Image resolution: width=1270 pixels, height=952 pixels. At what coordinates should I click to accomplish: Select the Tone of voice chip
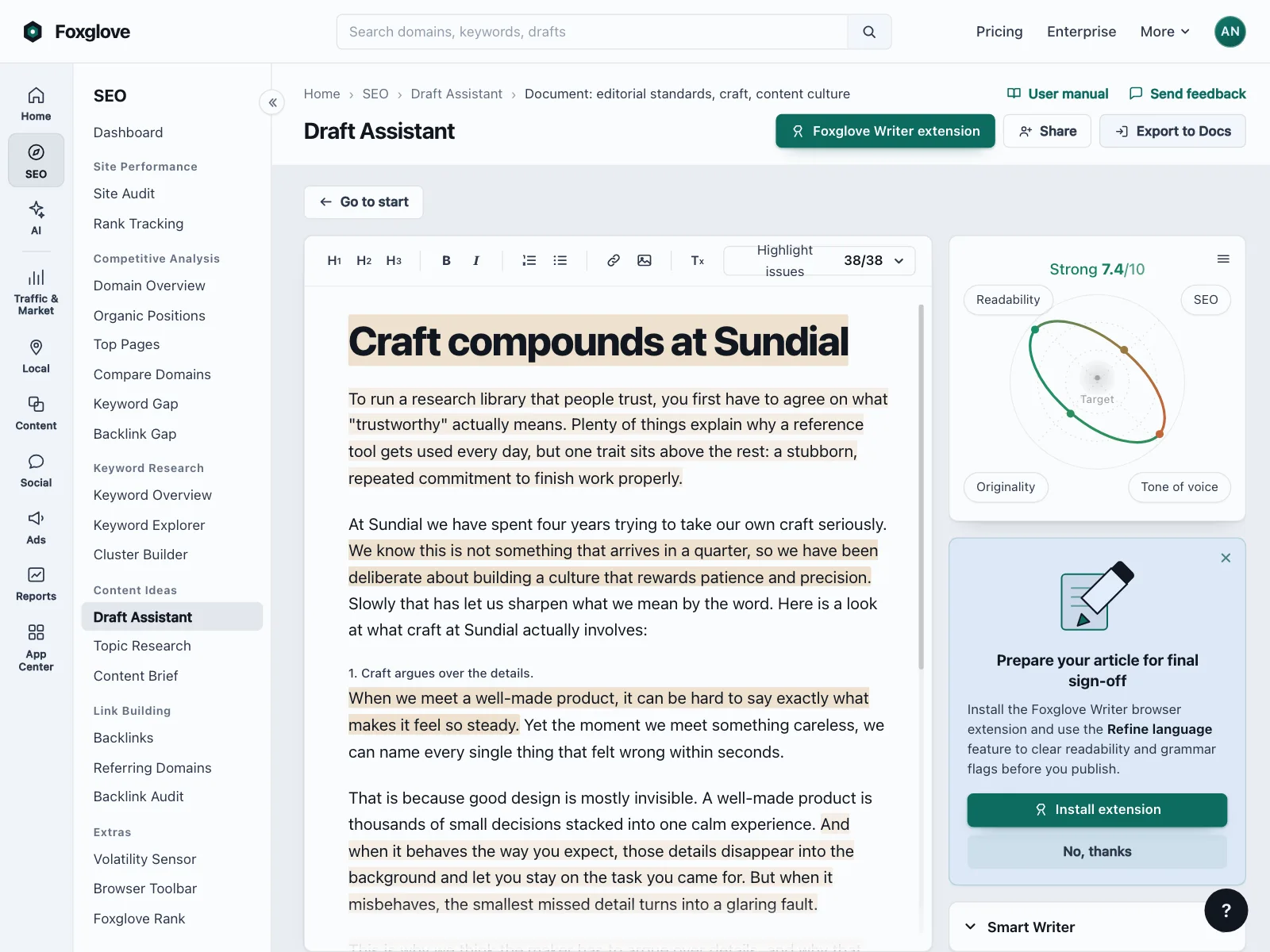1180,487
